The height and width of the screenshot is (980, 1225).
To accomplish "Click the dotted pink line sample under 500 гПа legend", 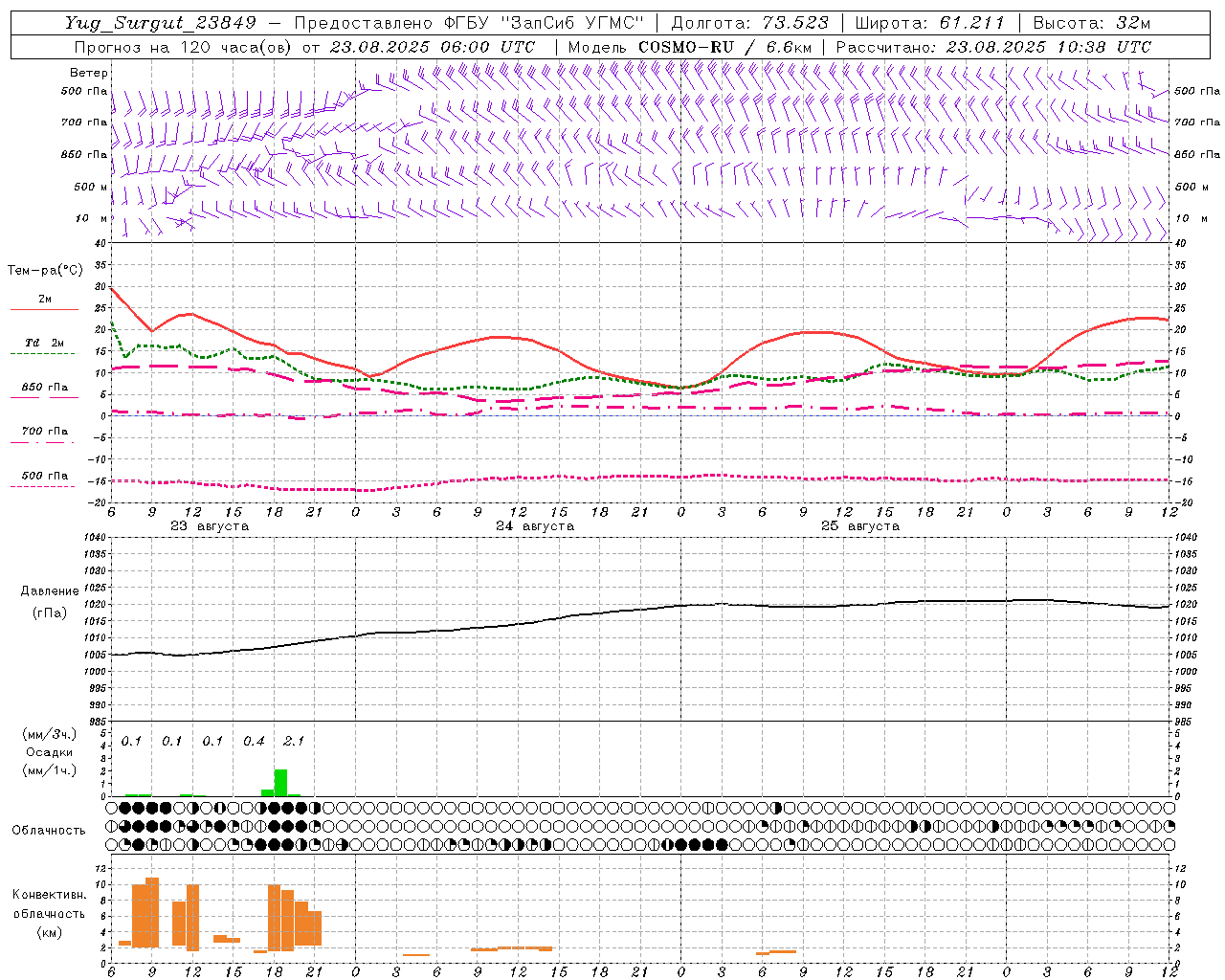I will (x=44, y=486).
